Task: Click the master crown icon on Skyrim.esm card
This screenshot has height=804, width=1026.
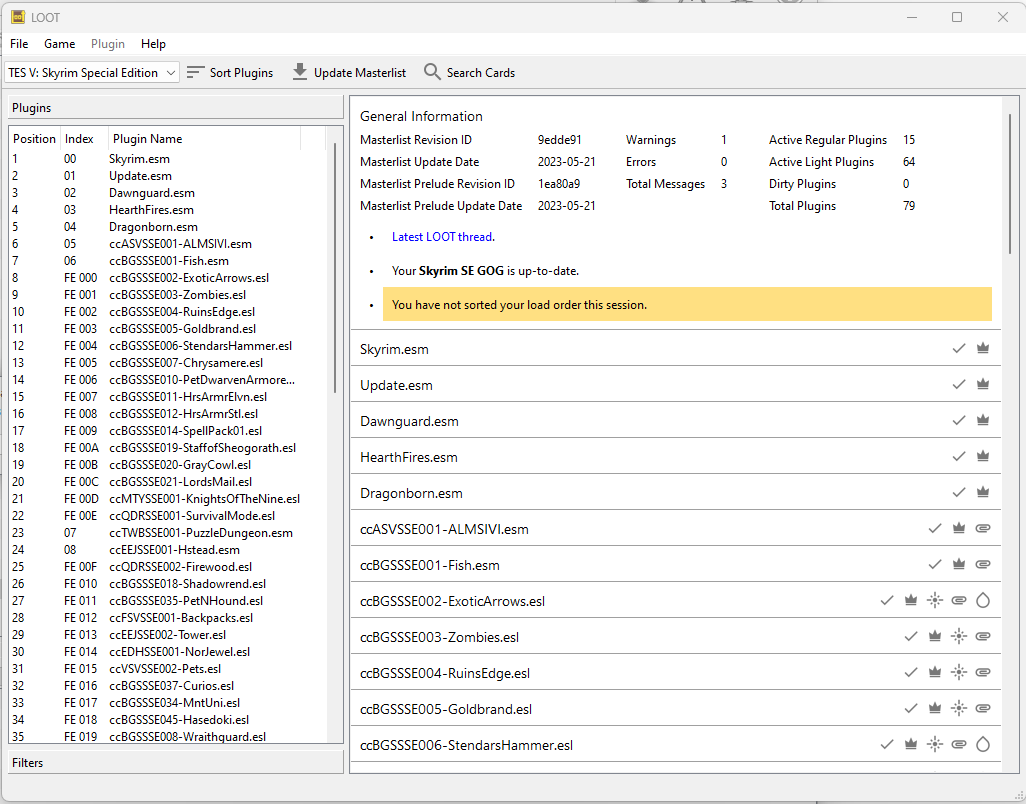Action: (983, 349)
